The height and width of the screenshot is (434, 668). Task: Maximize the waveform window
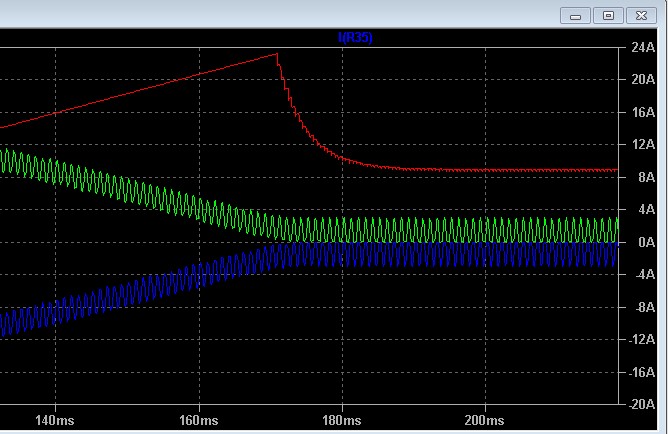click(x=608, y=16)
